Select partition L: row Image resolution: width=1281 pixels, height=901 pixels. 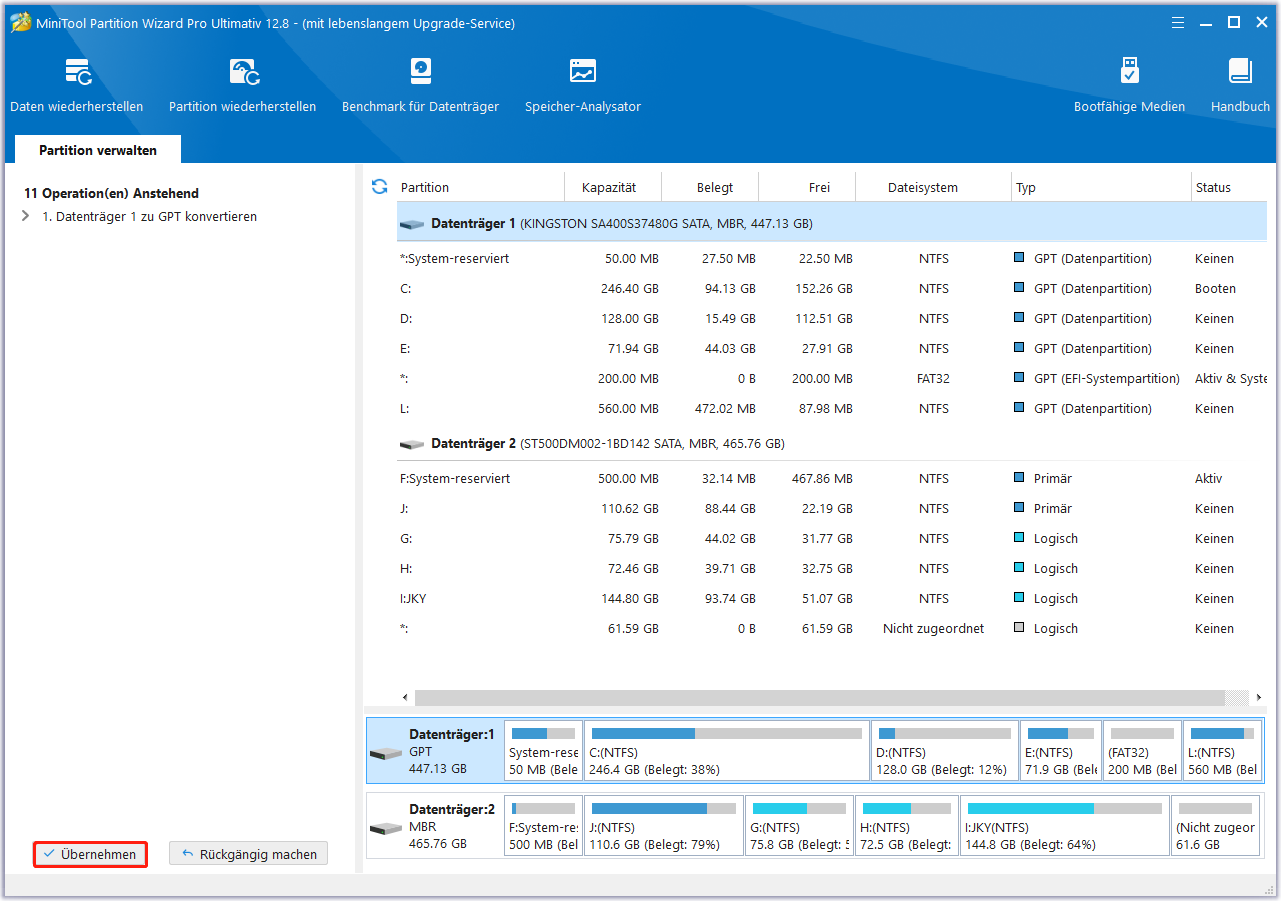[x=832, y=409]
